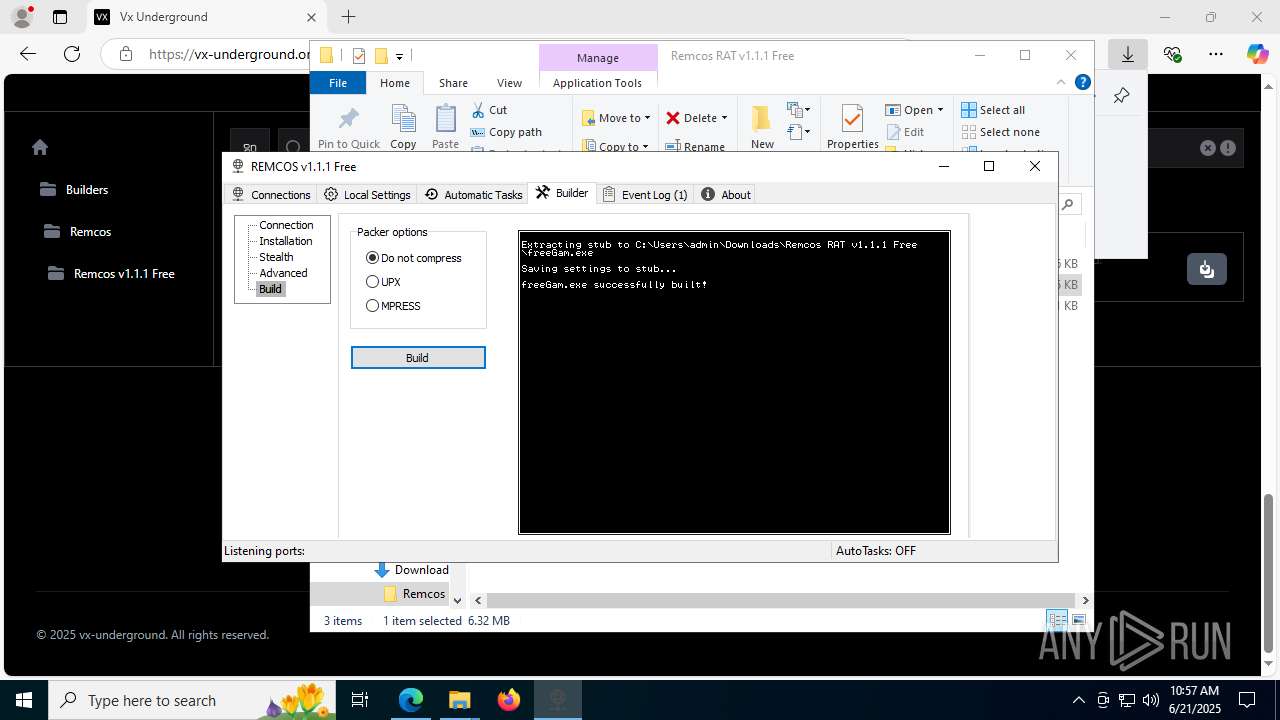Collapse the Explorer ribbon with chevron
The image size is (1280, 720).
[1061, 83]
